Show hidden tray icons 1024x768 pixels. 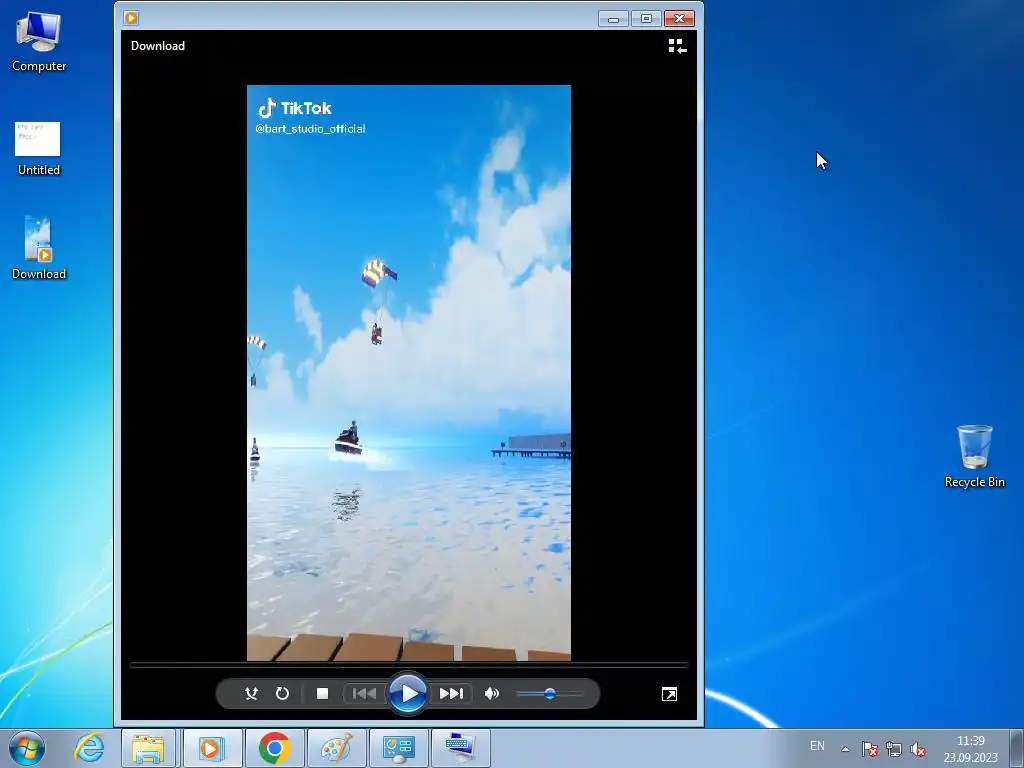click(x=845, y=749)
